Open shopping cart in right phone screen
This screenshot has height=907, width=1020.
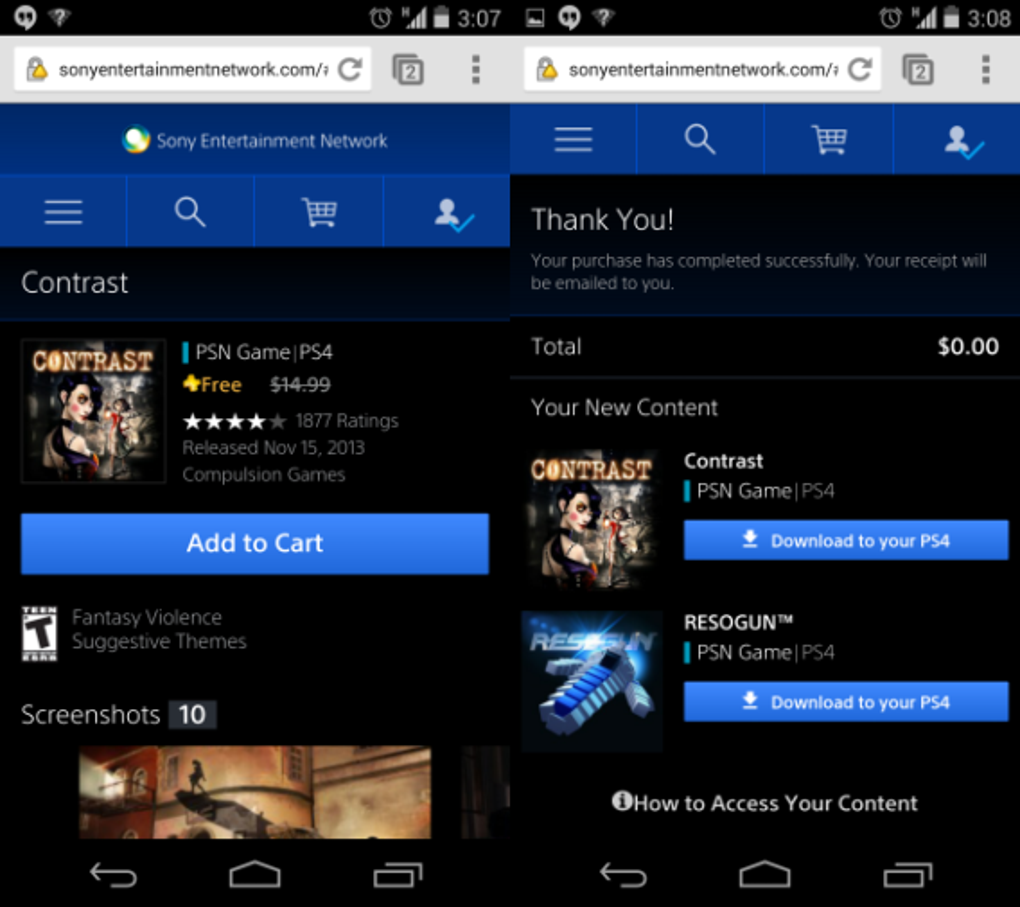pos(829,139)
